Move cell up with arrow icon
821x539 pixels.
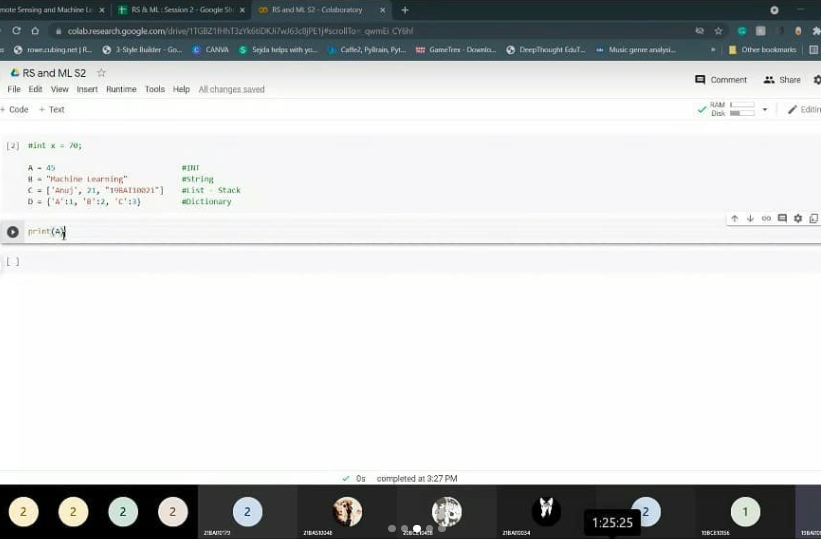pyautogui.click(x=735, y=218)
